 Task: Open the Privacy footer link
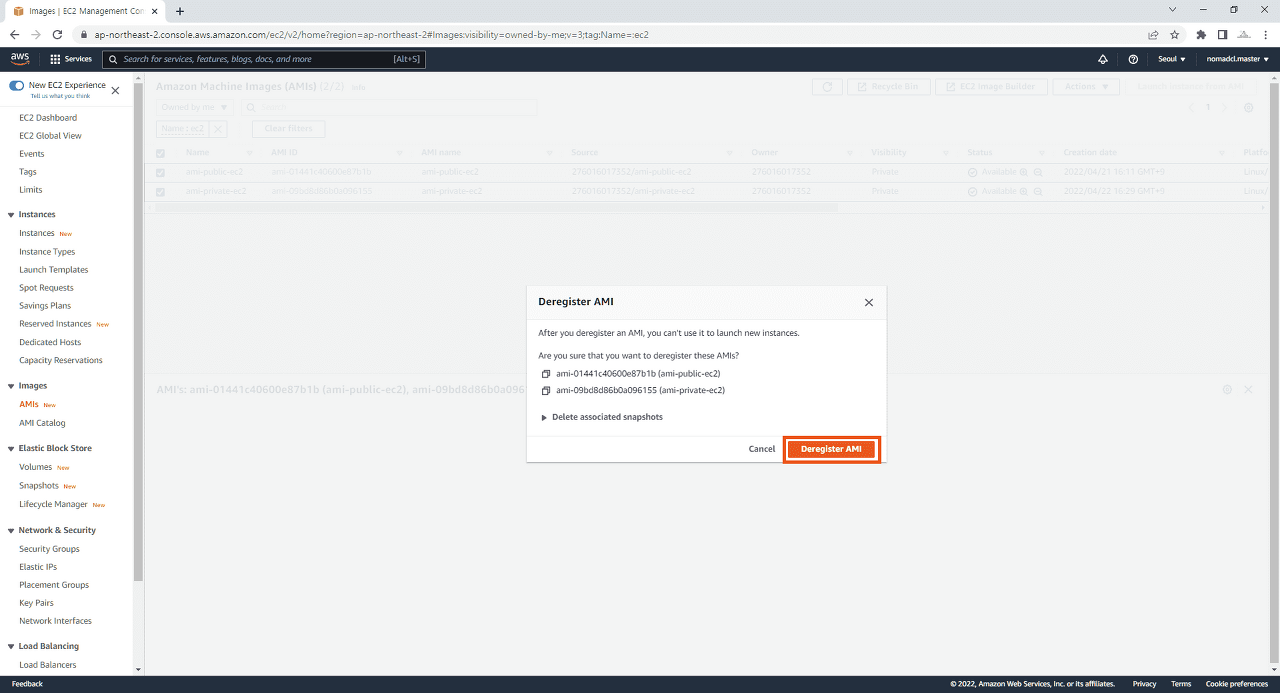click(x=1144, y=684)
